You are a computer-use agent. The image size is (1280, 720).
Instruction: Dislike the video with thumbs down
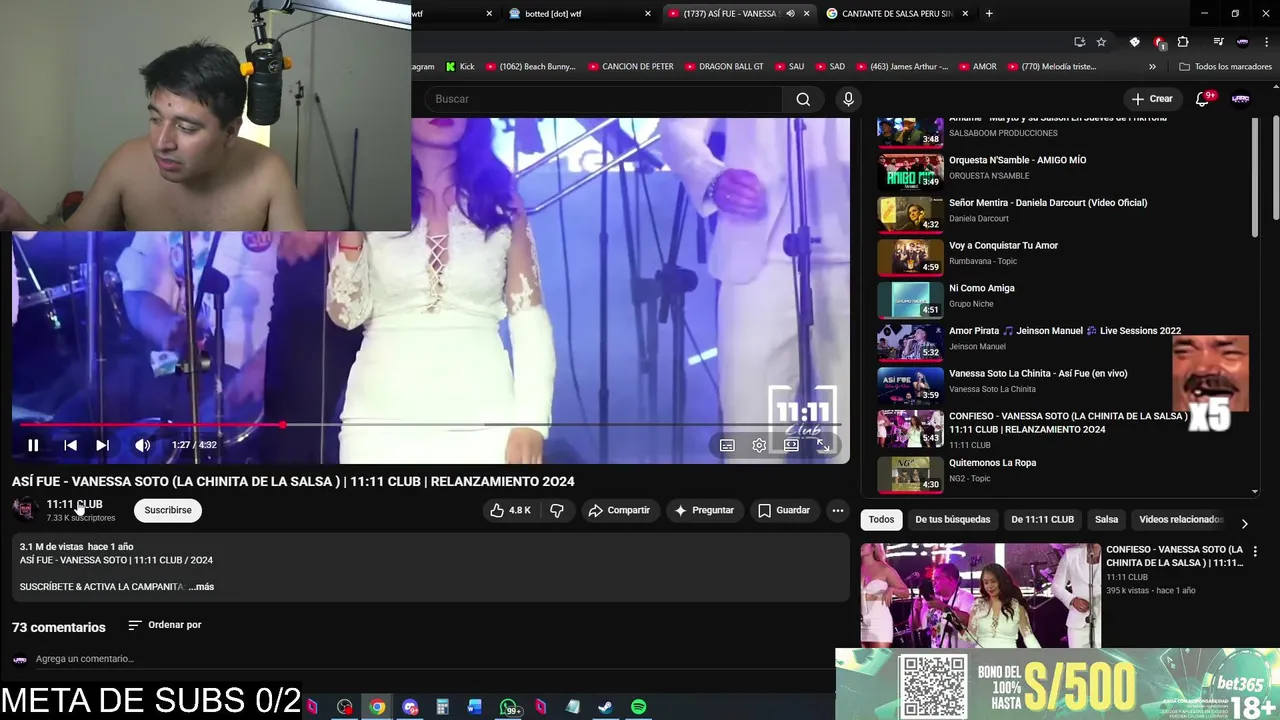(557, 510)
